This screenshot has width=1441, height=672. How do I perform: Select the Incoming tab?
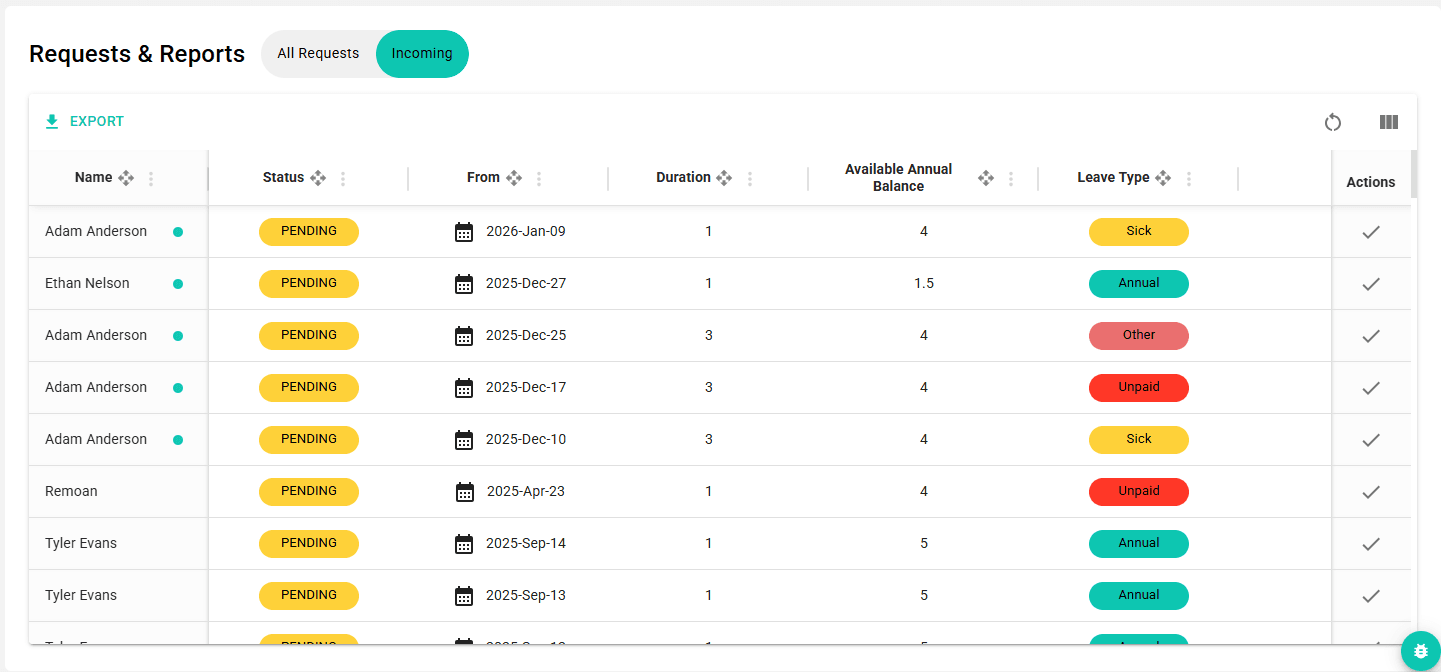click(x=422, y=53)
